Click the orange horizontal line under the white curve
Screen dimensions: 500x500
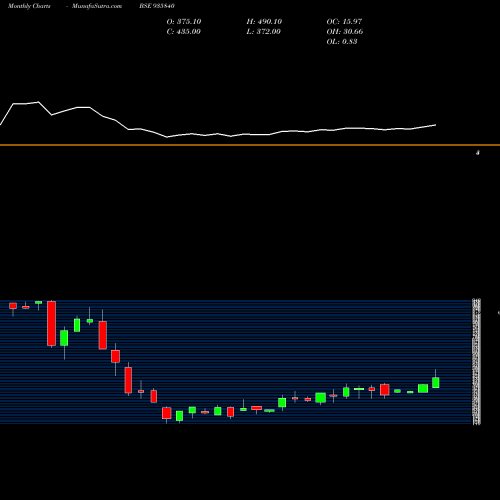pyautogui.click(x=250, y=145)
